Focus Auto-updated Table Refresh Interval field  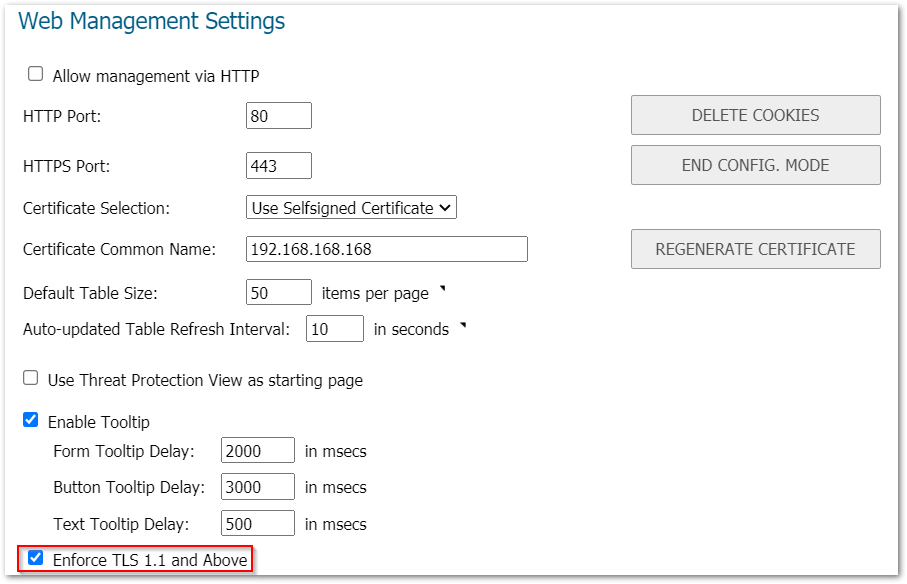point(334,329)
